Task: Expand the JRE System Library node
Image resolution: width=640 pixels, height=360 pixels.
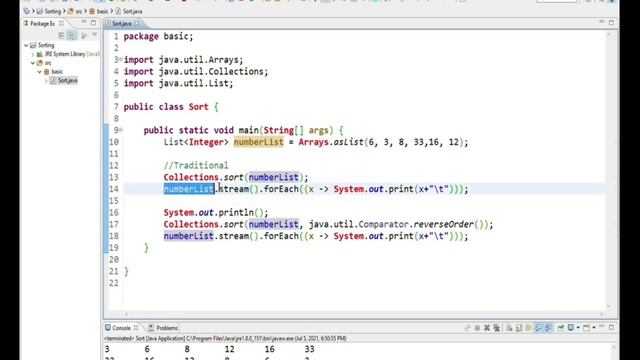Action: (x=33, y=54)
